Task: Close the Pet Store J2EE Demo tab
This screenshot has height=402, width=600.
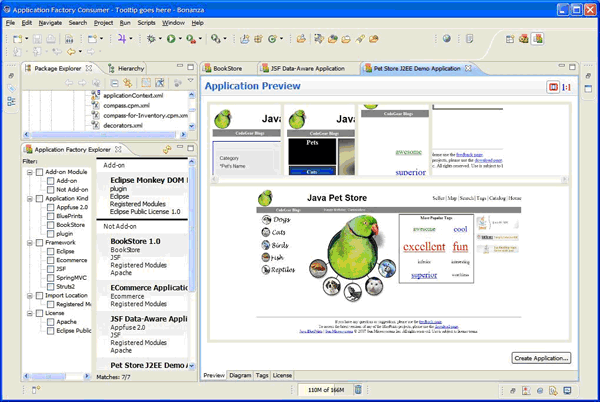Action: point(468,68)
